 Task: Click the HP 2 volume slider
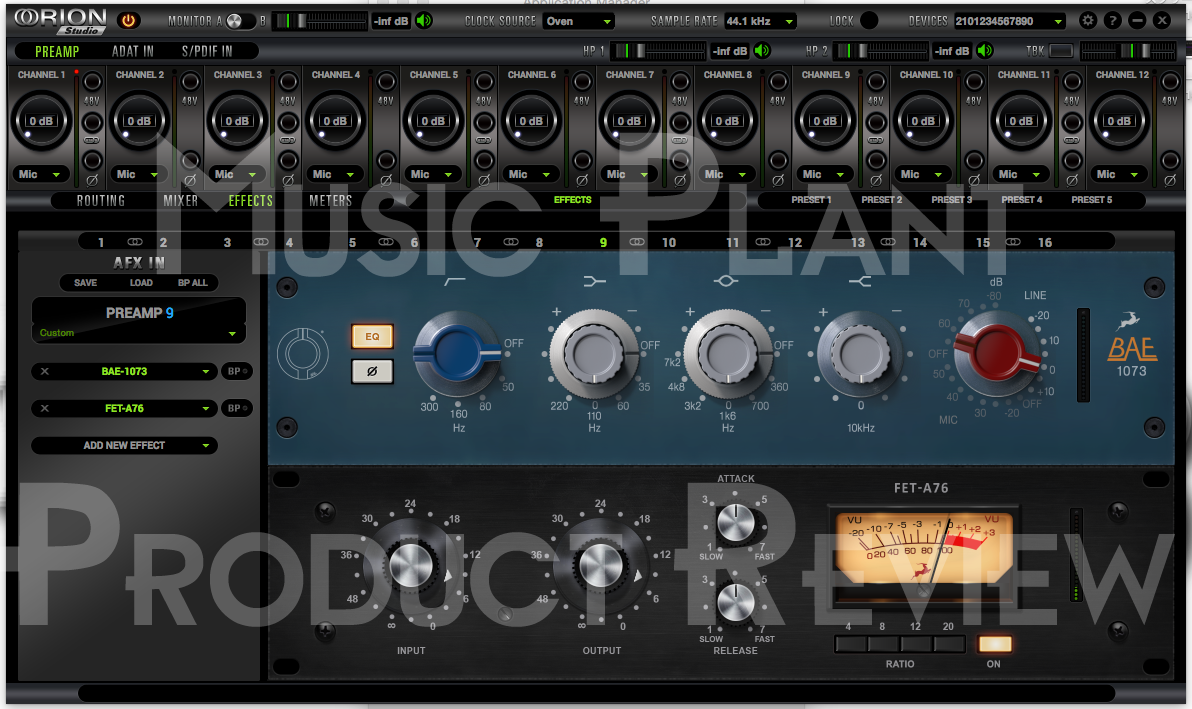click(883, 51)
